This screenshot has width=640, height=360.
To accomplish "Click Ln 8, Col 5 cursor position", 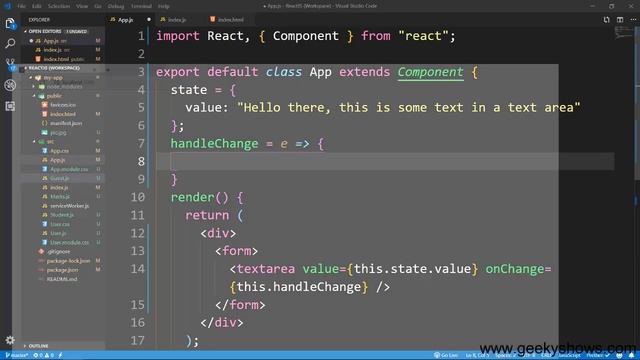I will pyautogui.click(x=477, y=356).
